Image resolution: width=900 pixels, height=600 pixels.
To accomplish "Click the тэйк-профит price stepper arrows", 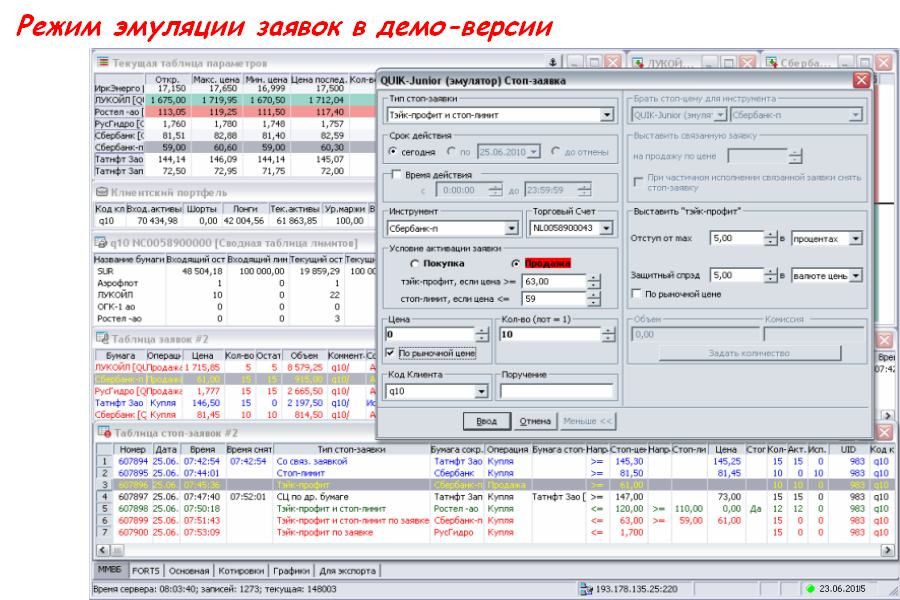I will (593, 282).
